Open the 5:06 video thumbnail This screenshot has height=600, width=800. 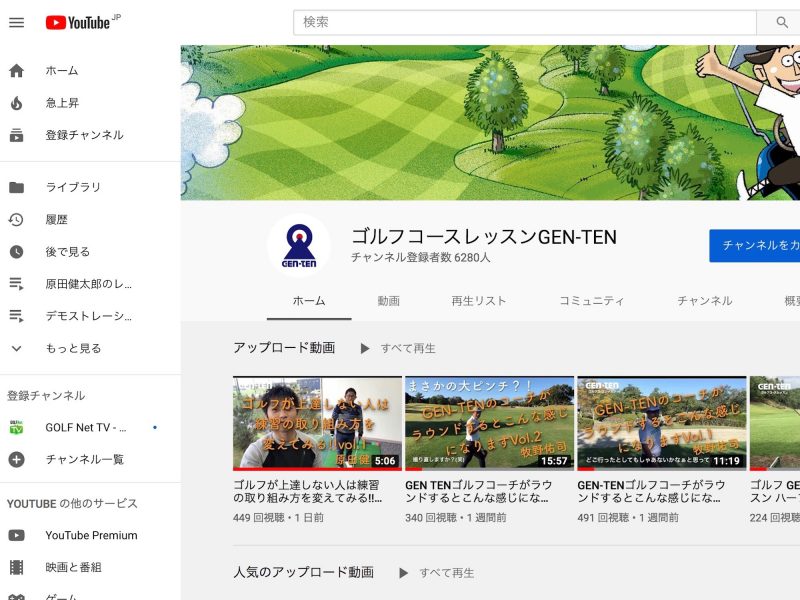[x=317, y=423]
